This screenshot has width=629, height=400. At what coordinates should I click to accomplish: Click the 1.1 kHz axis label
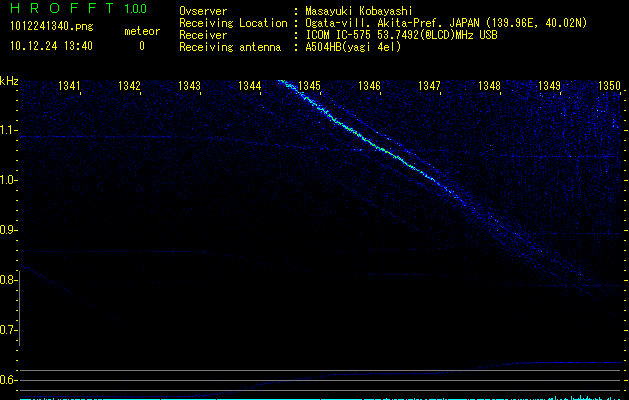point(9,130)
